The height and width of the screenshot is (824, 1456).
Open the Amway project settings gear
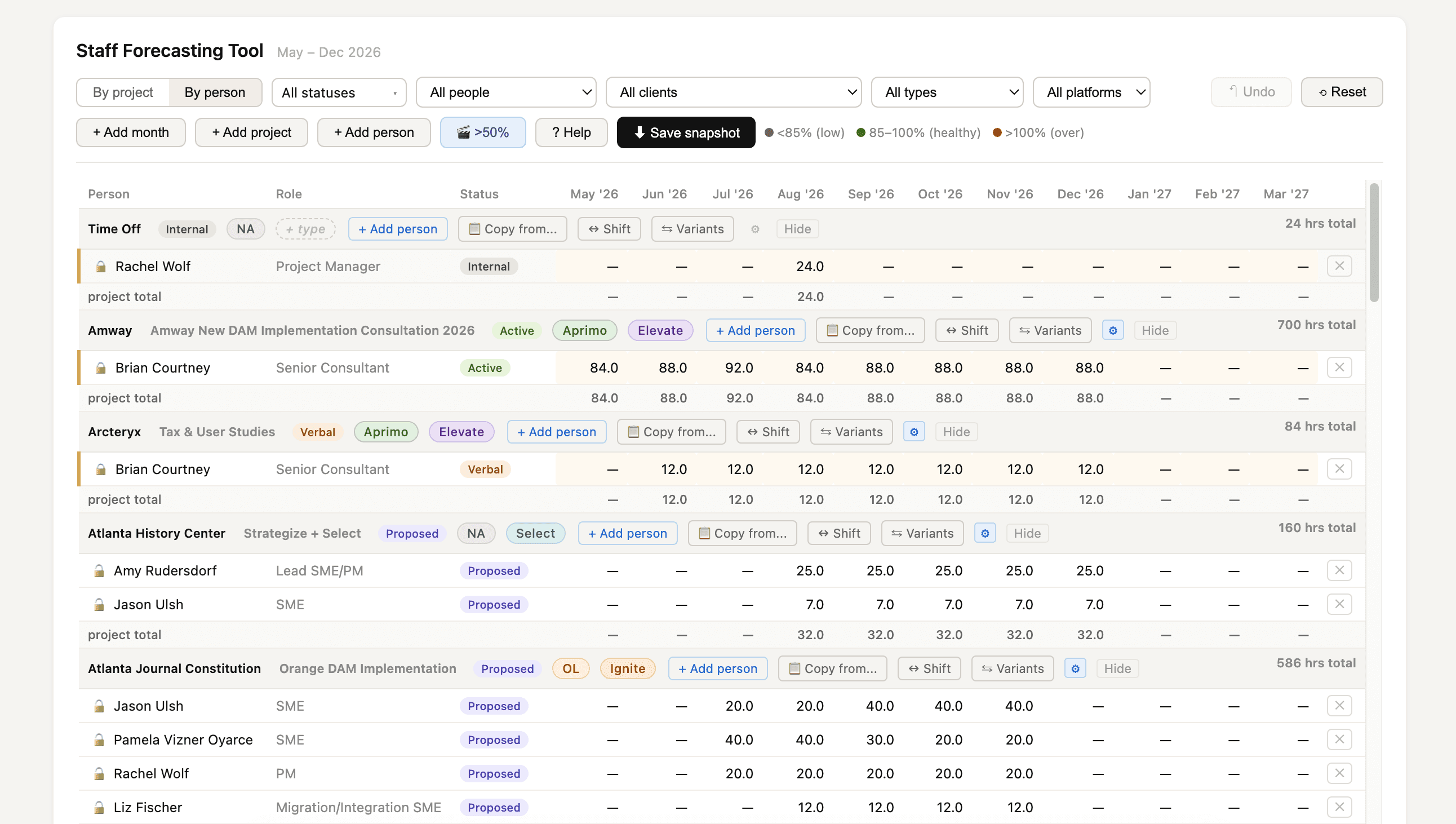tap(1113, 330)
